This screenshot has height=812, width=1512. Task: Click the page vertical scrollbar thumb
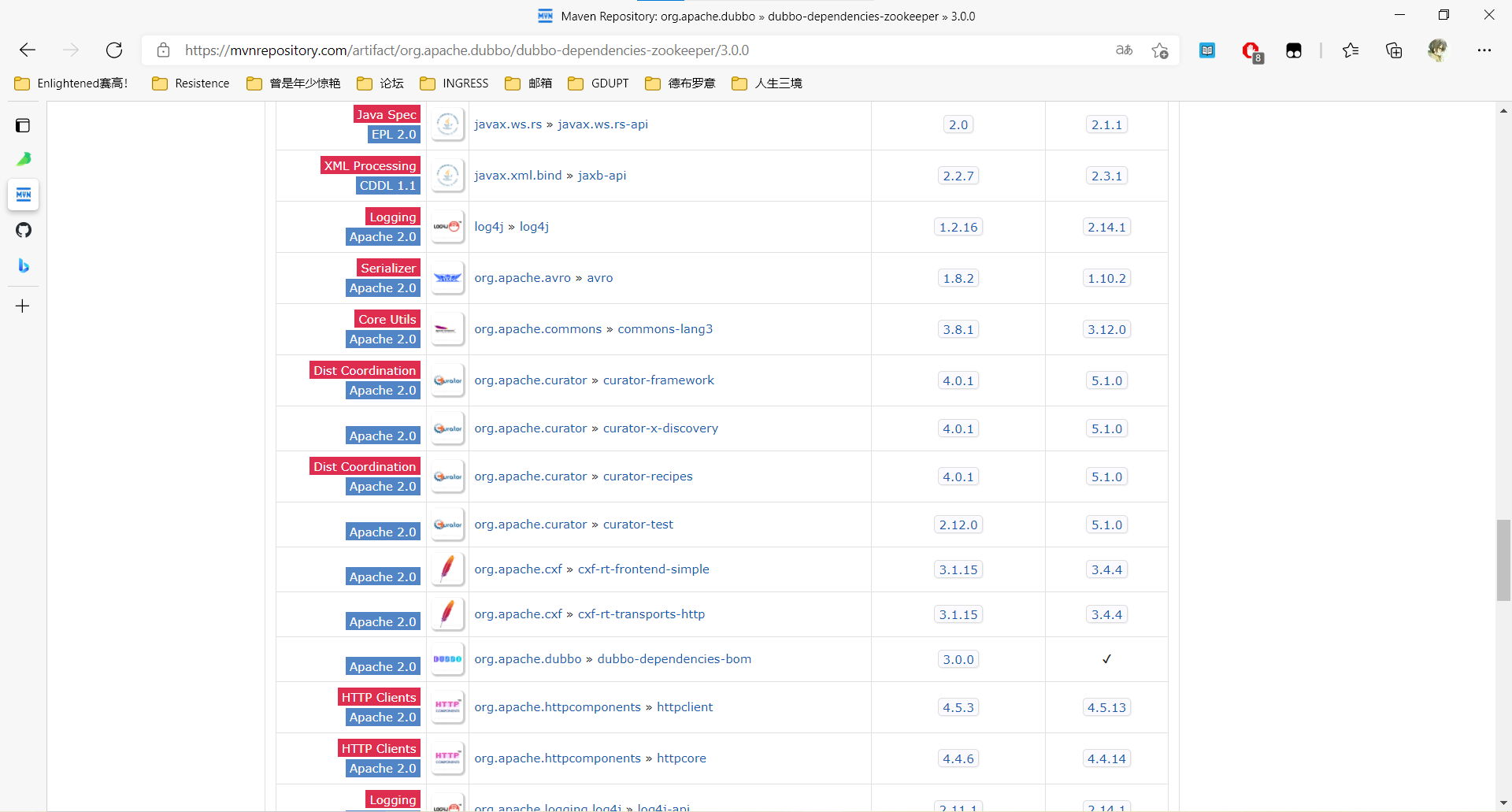click(x=1503, y=560)
